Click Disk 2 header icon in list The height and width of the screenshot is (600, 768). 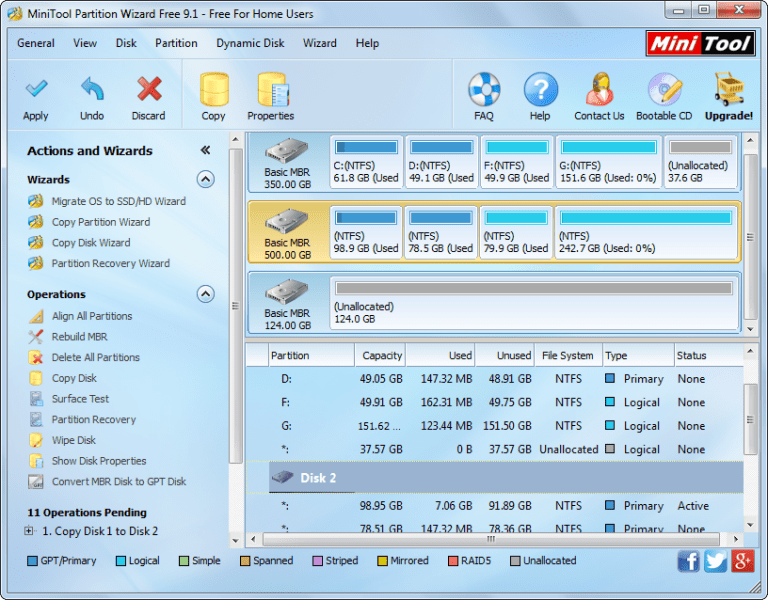pos(283,477)
